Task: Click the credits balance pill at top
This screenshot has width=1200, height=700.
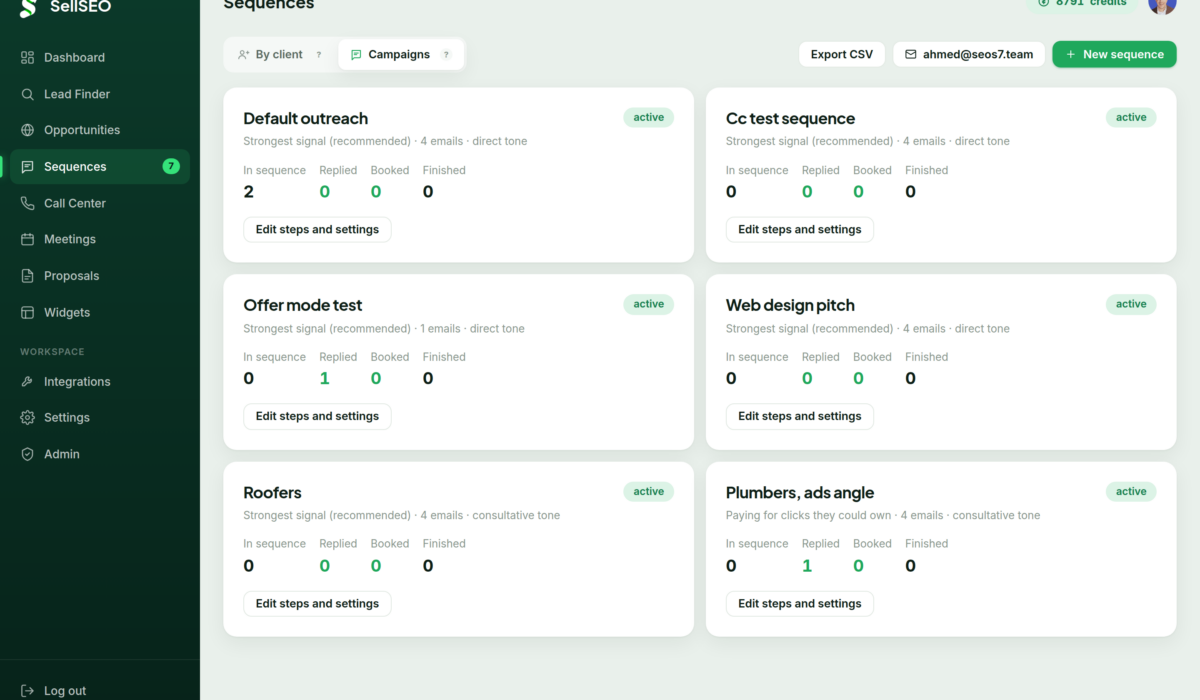Action: tap(1082, 4)
